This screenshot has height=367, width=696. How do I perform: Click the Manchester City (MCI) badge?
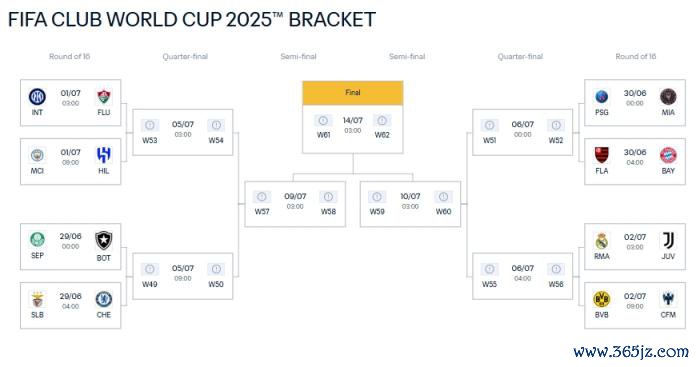coord(37,156)
